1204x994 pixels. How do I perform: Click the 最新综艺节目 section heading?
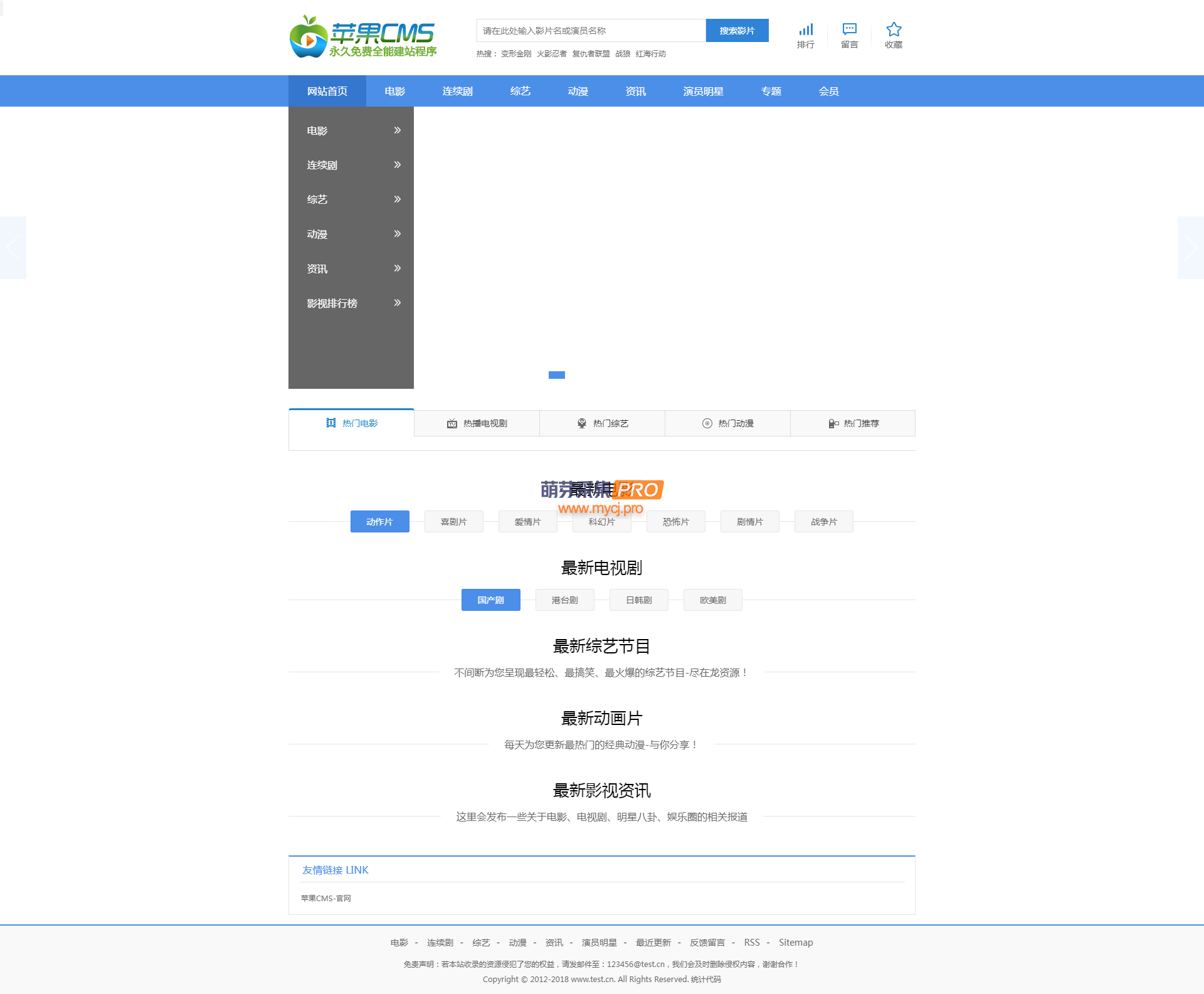point(602,647)
